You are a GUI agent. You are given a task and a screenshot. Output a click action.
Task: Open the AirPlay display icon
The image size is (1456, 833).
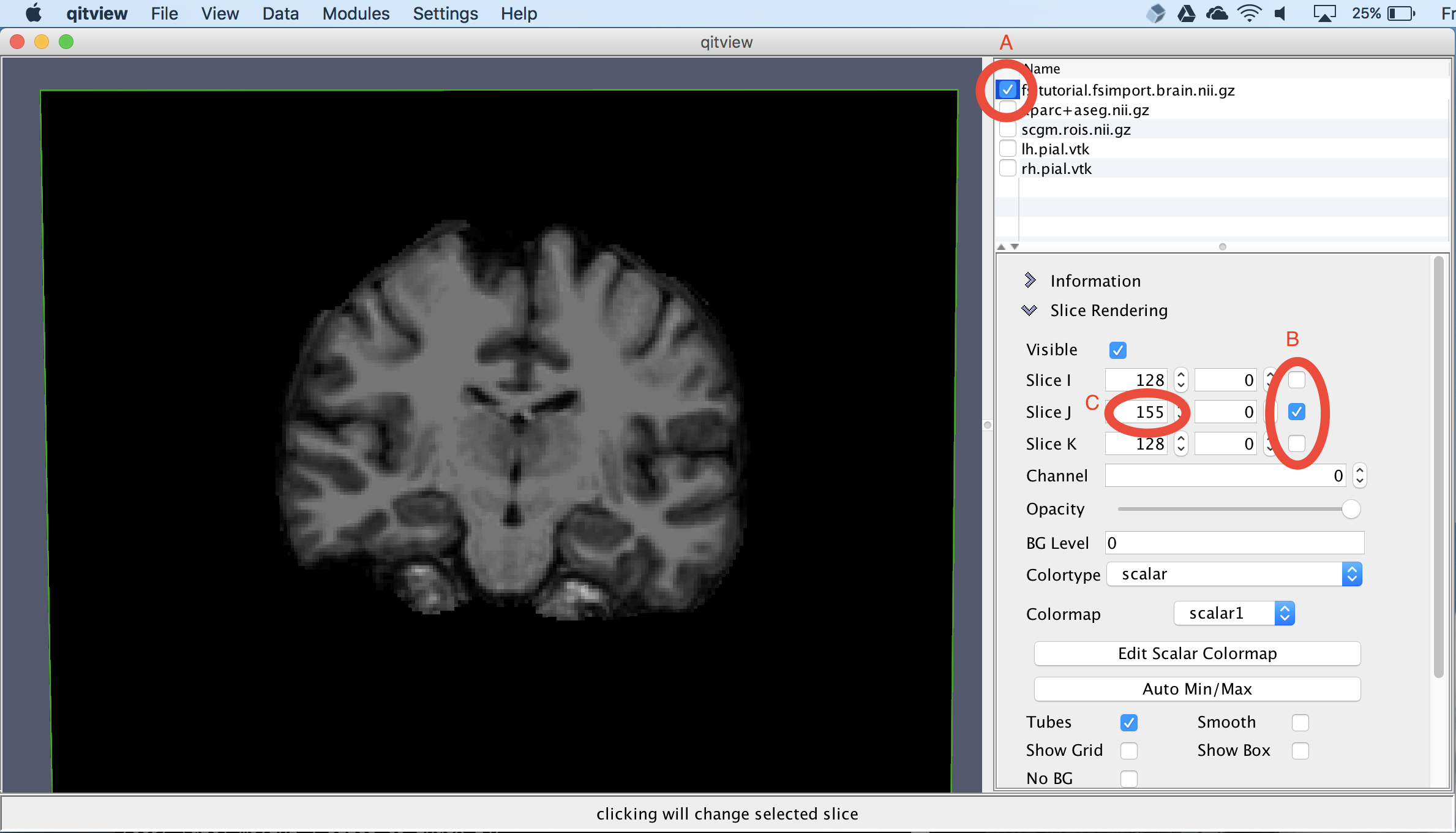click(x=1324, y=13)
